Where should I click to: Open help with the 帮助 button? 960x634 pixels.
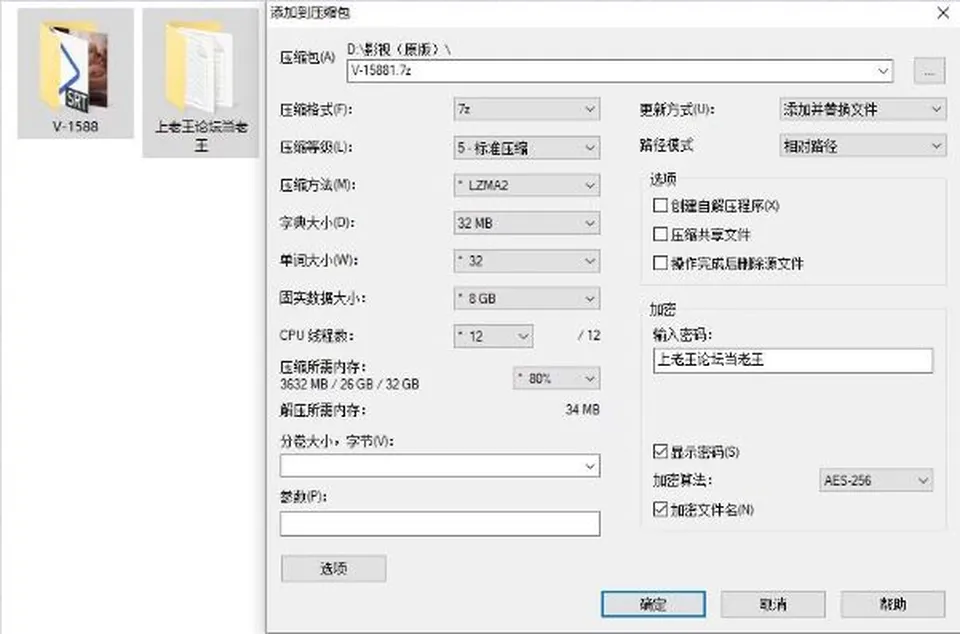click(893, 605)
